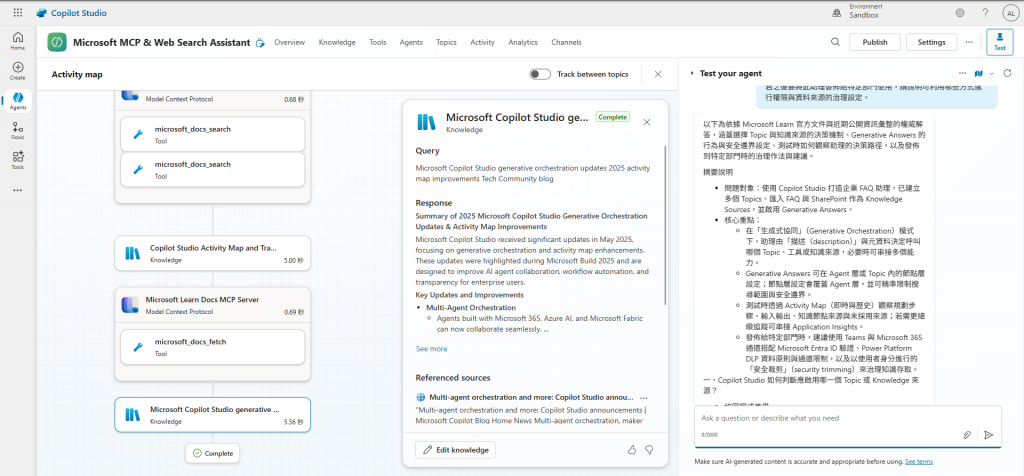Switch to the Overview tab
Image resolution: width=1024 pixels, height=476 pixels.
point(289,42)
